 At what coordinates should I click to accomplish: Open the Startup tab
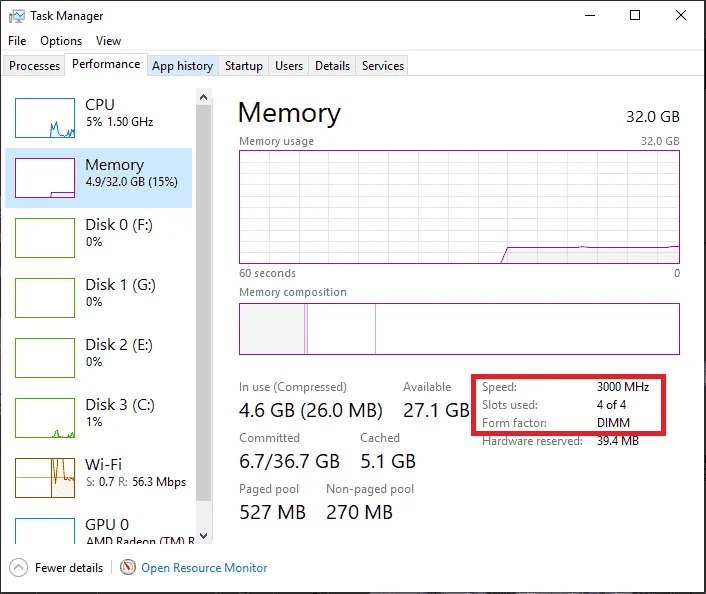click(244, 66)
